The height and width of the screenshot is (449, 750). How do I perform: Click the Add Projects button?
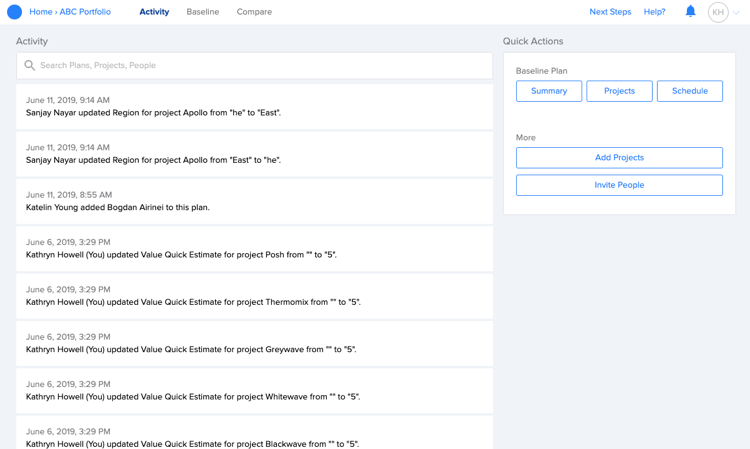coord(619,158)
